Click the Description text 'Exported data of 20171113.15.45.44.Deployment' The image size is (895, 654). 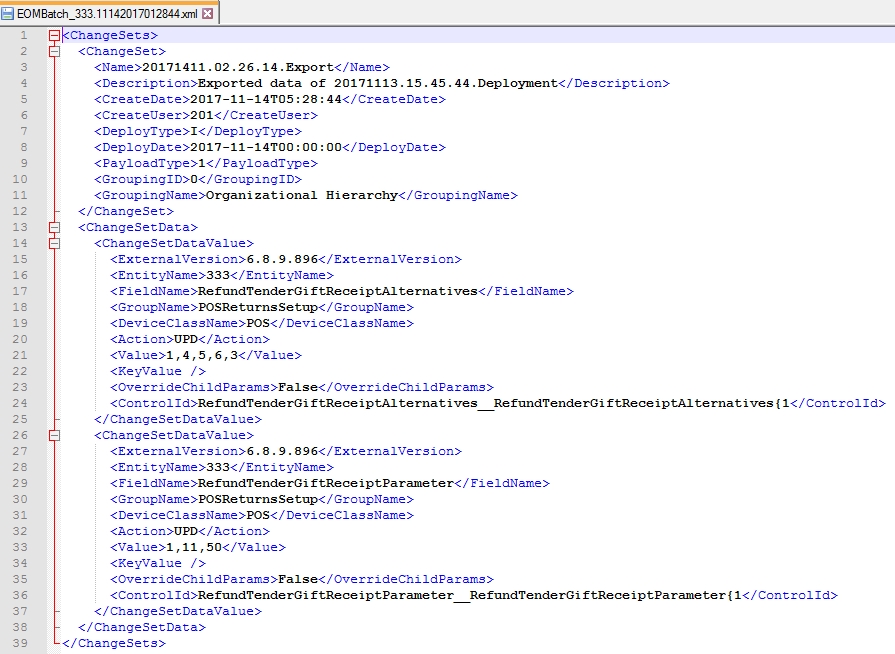[377, 83]
